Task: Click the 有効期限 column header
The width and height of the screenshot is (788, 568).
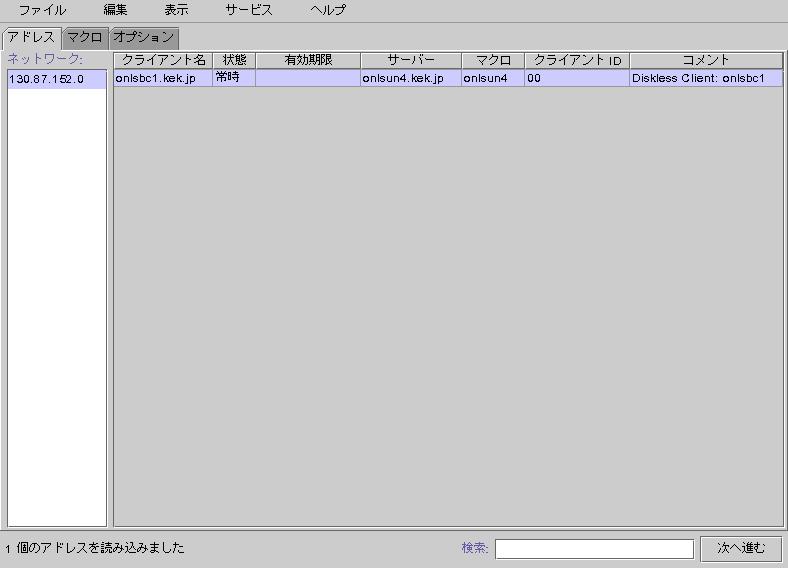Action: click(308, 60)
